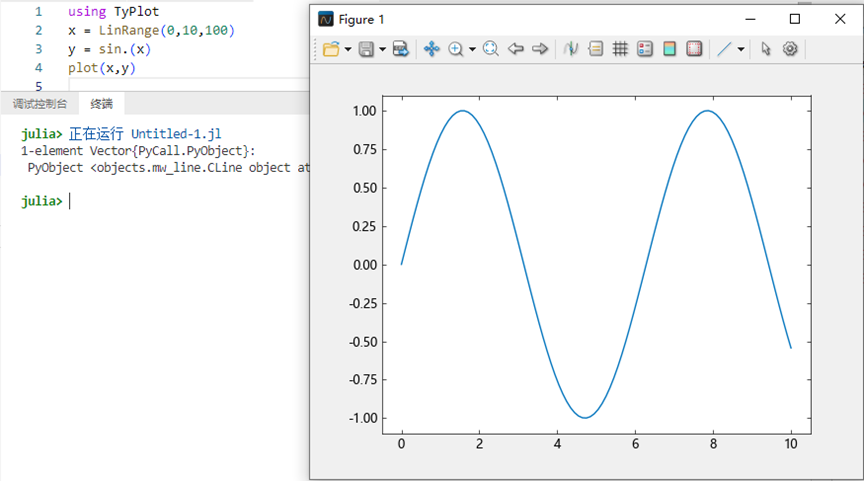The height and width of the screenshot is (481, 864).
Task: Activate the pan tool with four arrows
Action: (x=431, y=49)
